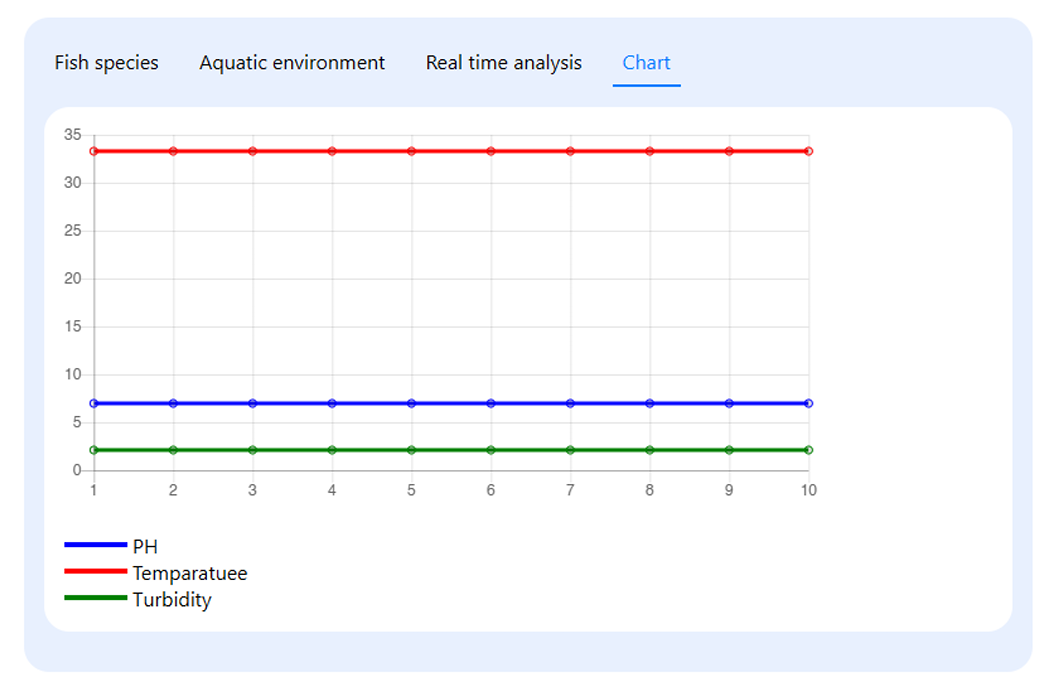
Task: Select the Real time analysis tab
Action: [x=503, y=63]
